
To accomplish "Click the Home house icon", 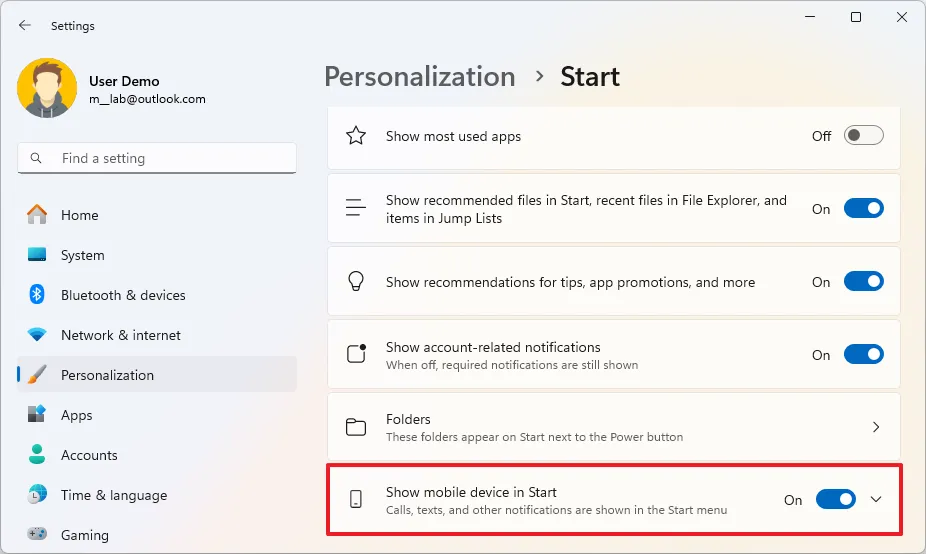I will coord(37,214).
